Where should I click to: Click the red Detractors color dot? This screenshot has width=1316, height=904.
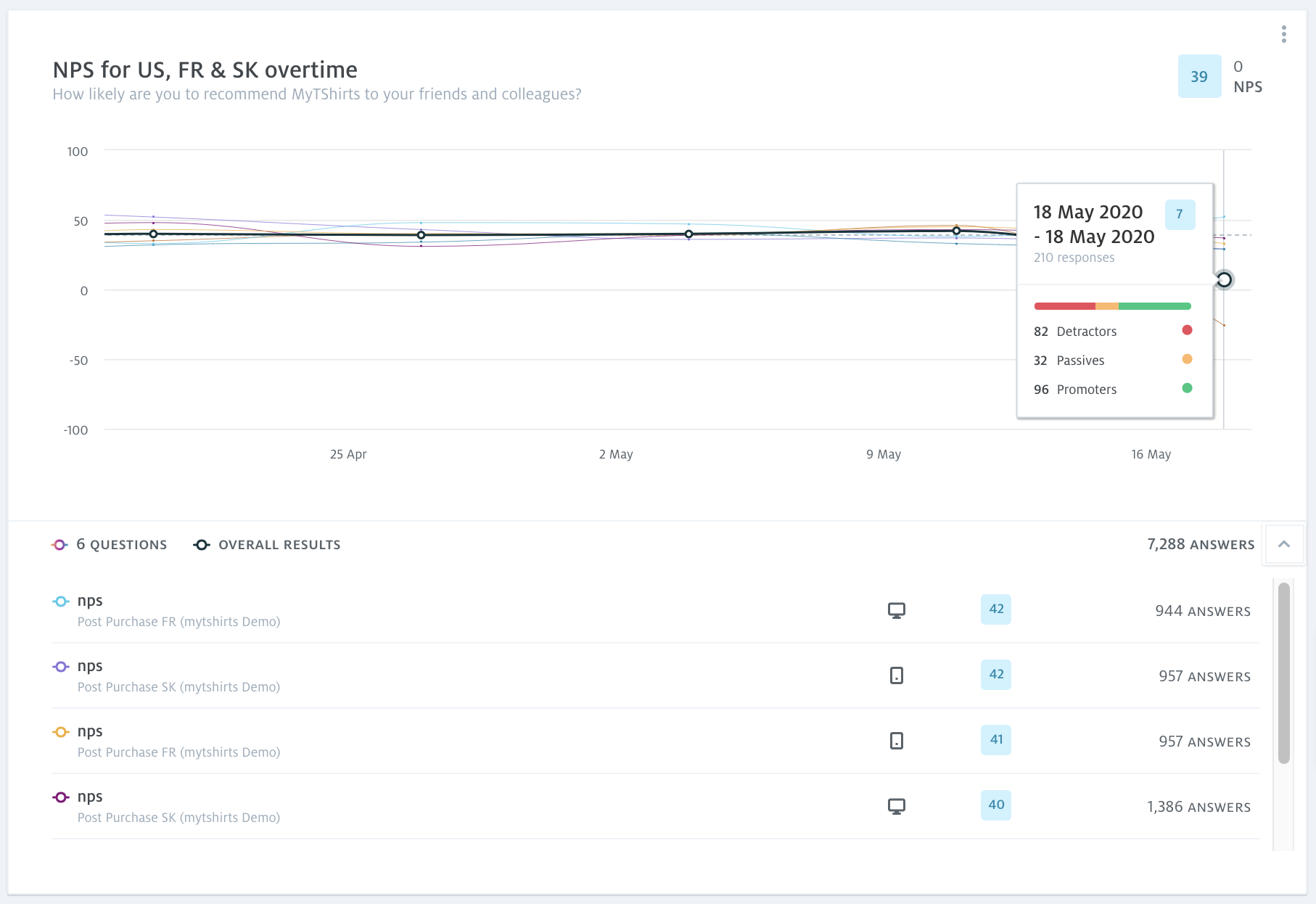pyautogui.click(x=1187, y=330)
